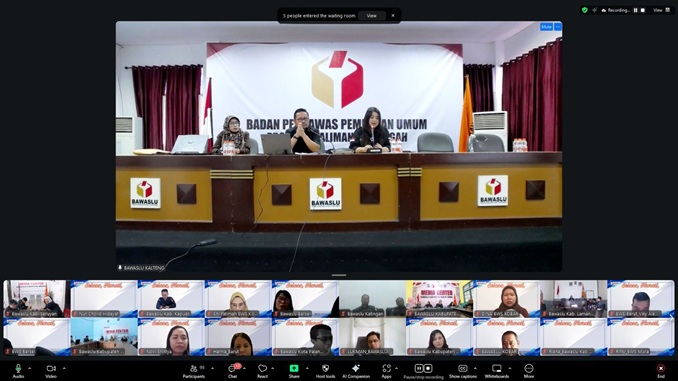
Task: Expand the arrow next to Apps
Action: tap(397, 368)
